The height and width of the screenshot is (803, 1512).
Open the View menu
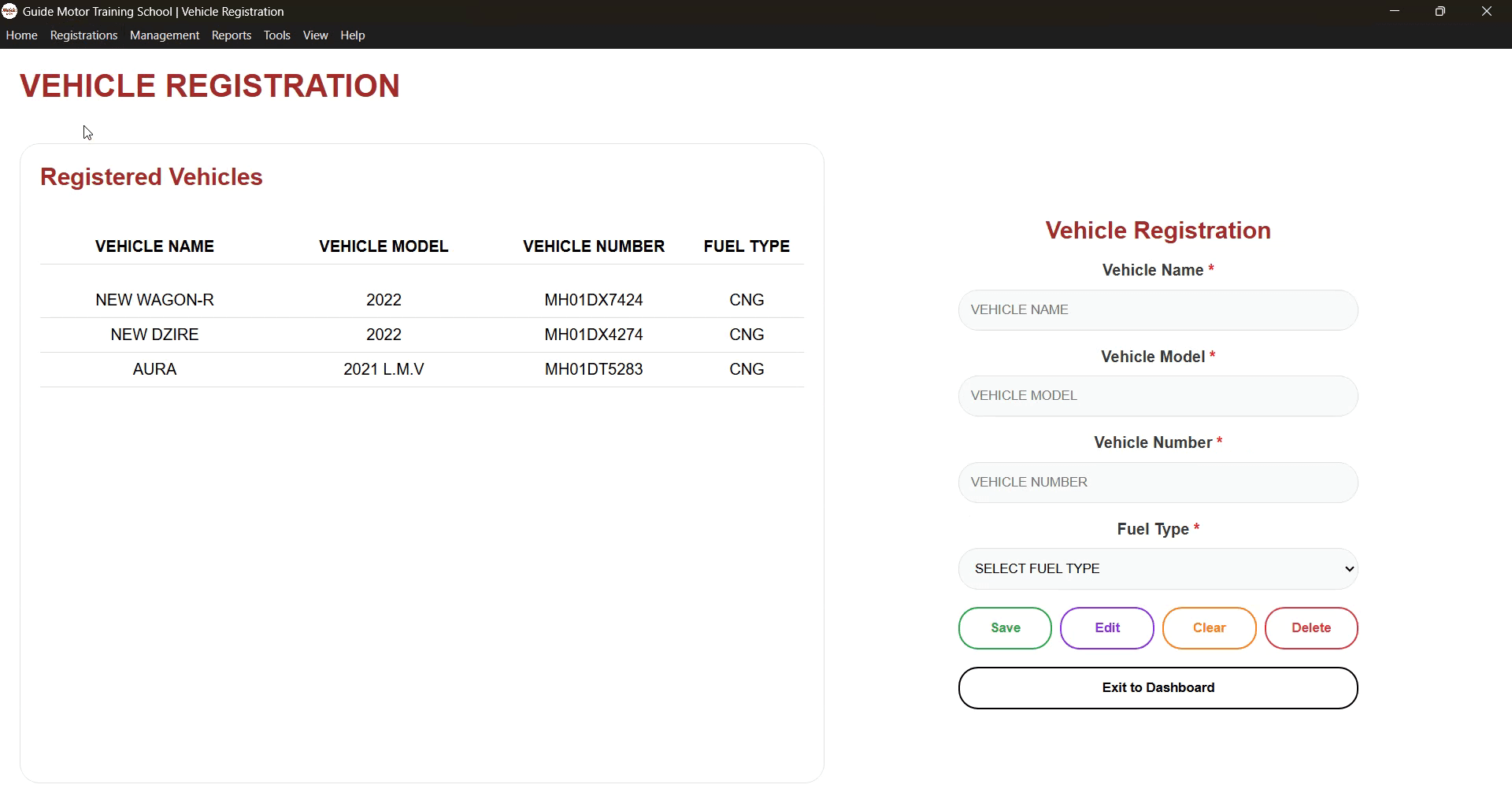coord(314,35)
